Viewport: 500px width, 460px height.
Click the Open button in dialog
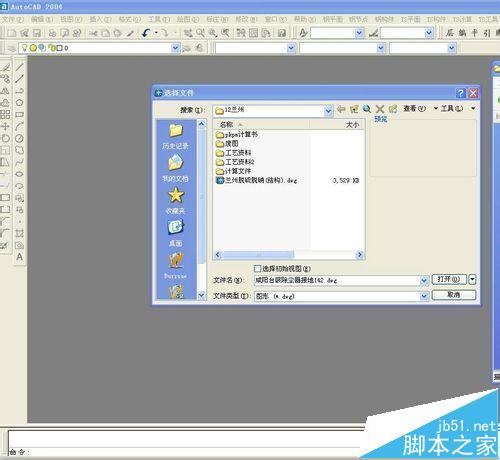pos(449,279)
